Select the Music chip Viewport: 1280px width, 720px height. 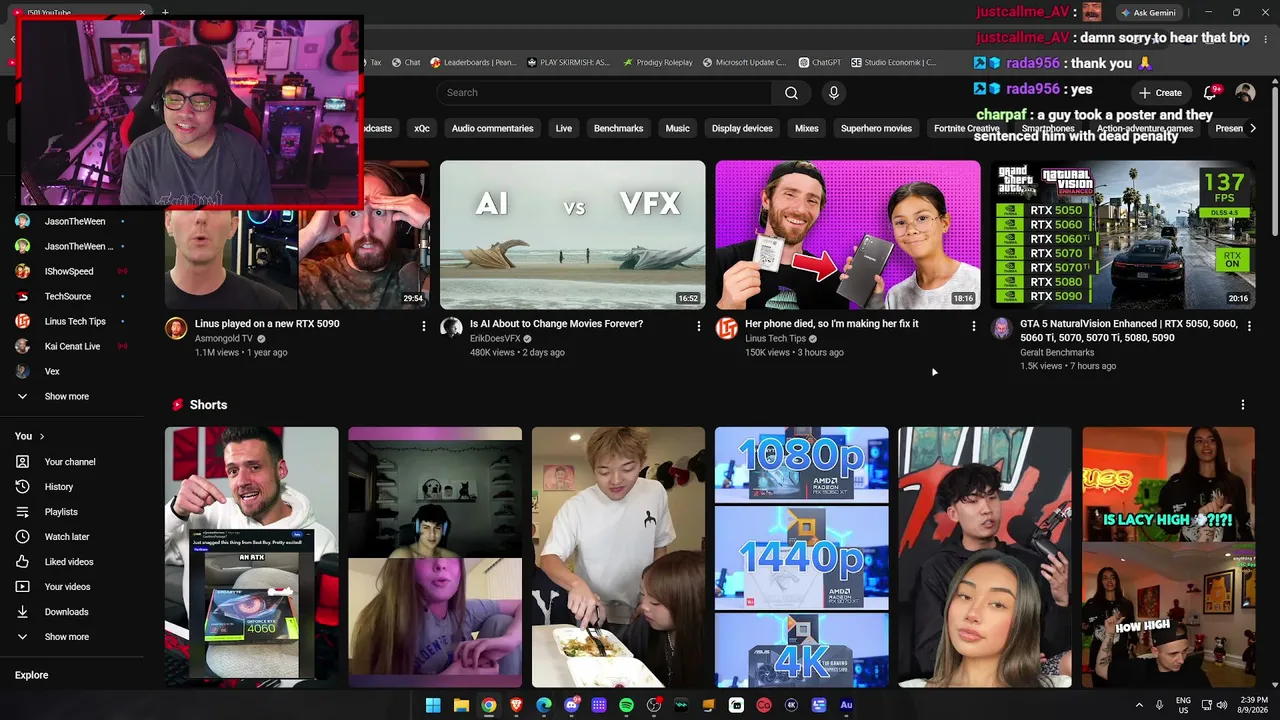[678, 128]
